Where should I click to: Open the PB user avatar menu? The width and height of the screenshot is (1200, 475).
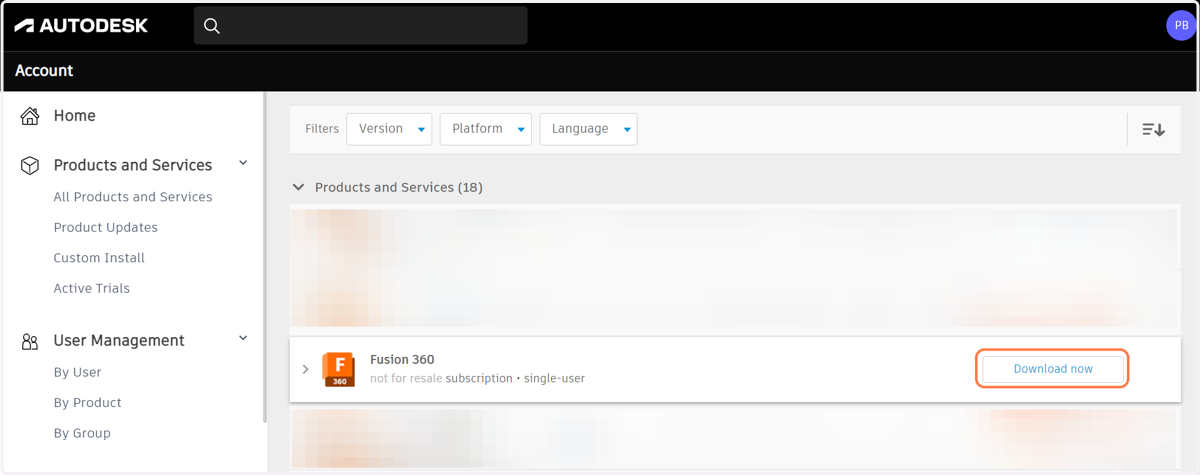(x=1181, y=26)
